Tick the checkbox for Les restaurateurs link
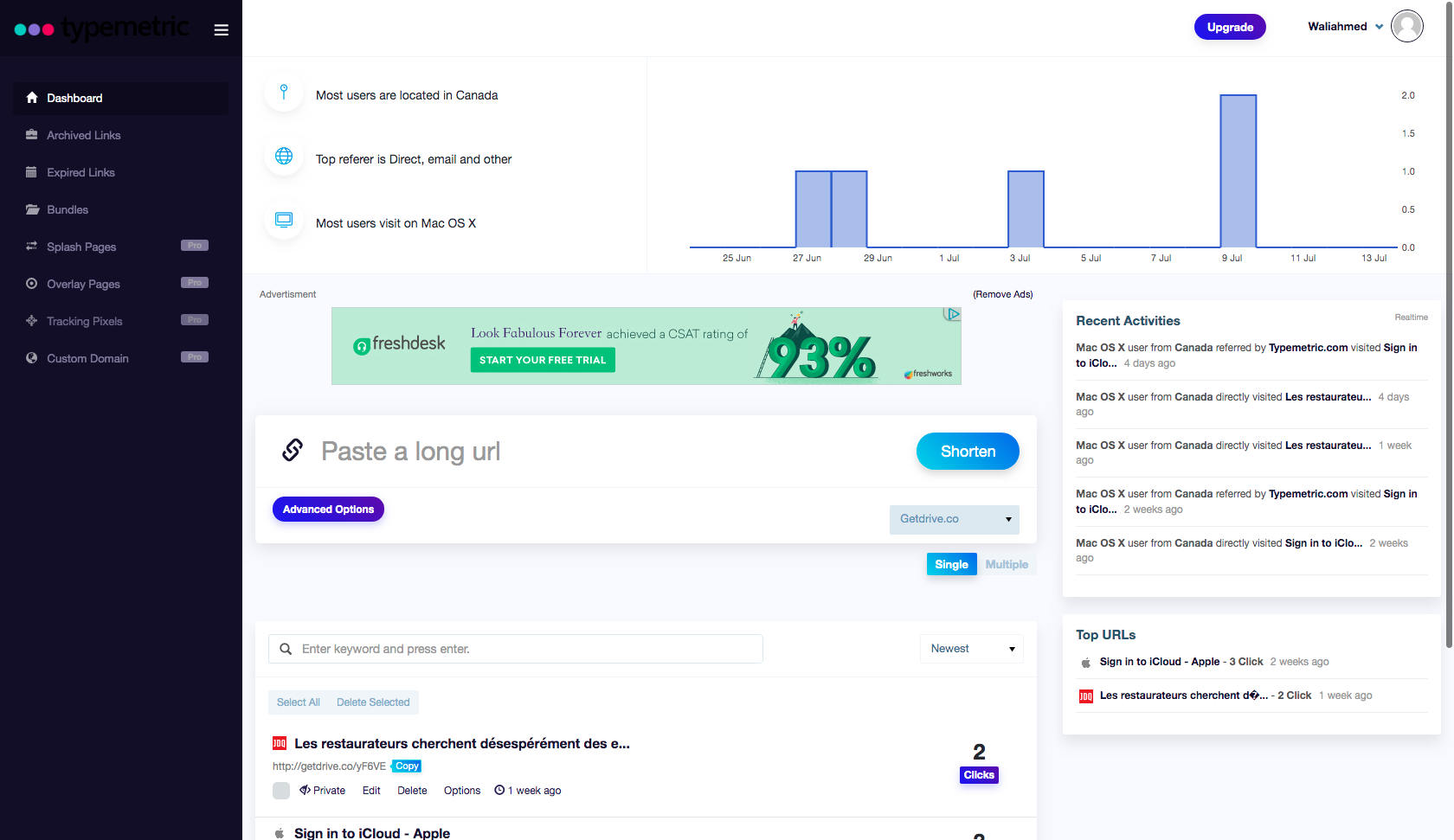Image resolution: width=1454 pixels, height=840 pixels. 281,791
